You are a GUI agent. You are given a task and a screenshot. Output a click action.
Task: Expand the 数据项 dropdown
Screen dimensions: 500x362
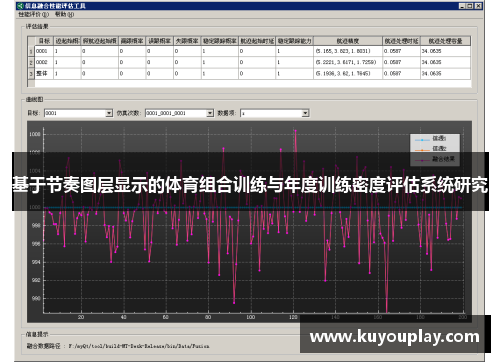(305, 113)
